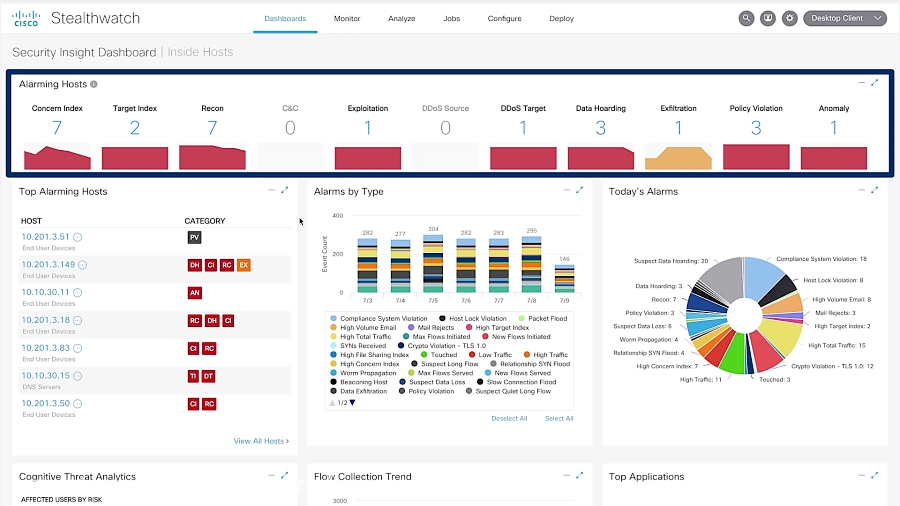Toggle Compliance System Violation legend item
The height and width of the screenshot is (506, 900).
379,318
